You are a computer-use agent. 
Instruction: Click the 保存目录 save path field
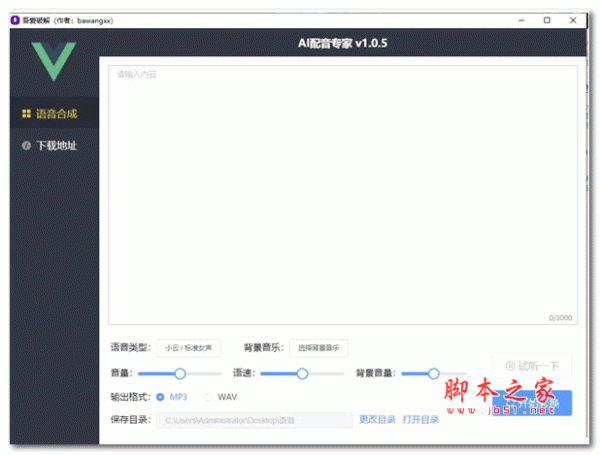[x=254, y=420]
